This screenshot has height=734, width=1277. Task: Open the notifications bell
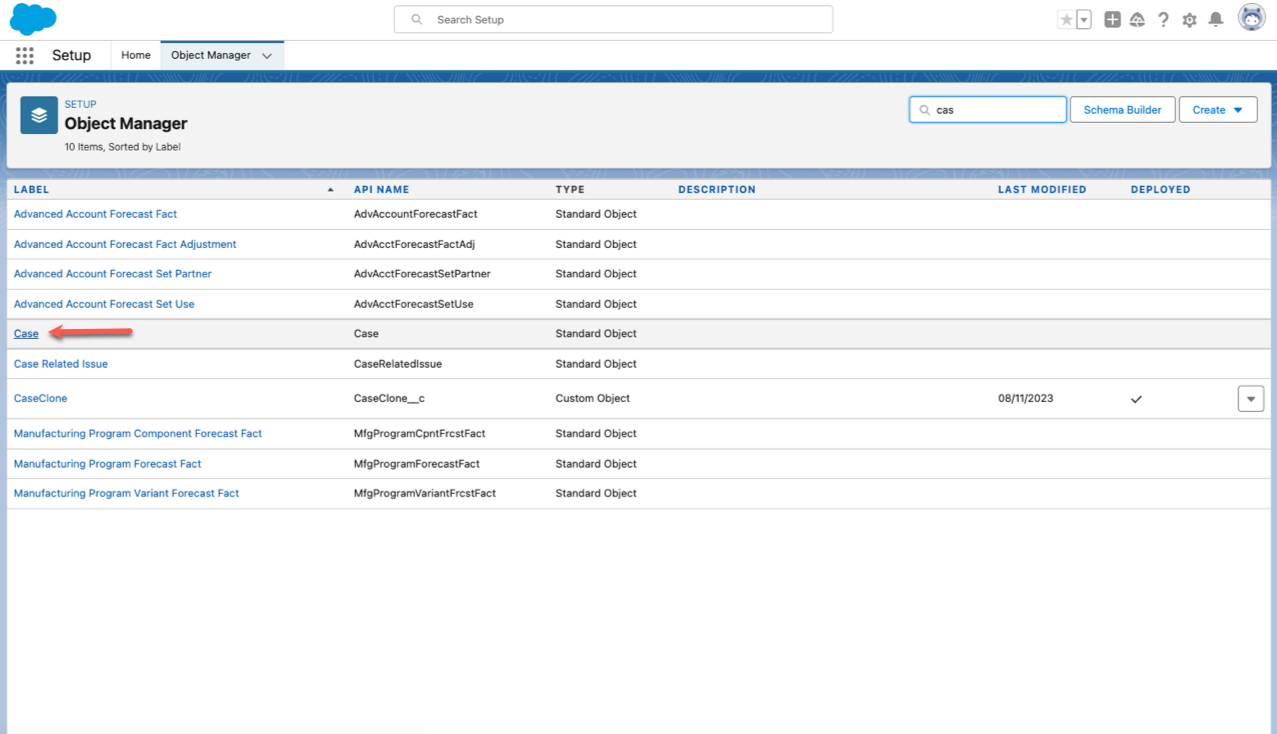(1216, 20)
